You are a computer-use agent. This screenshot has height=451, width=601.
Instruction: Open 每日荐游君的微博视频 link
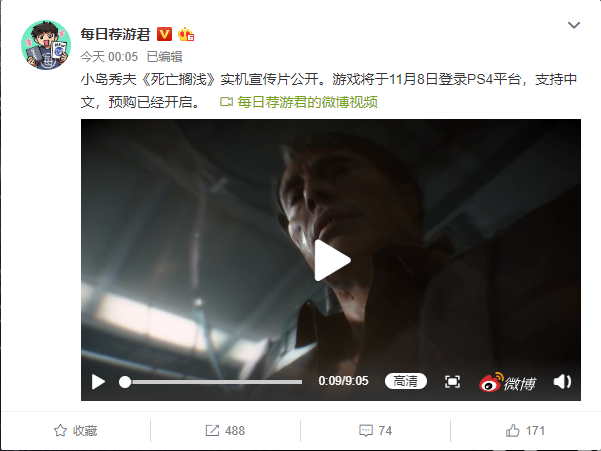(x=307, y=102)
